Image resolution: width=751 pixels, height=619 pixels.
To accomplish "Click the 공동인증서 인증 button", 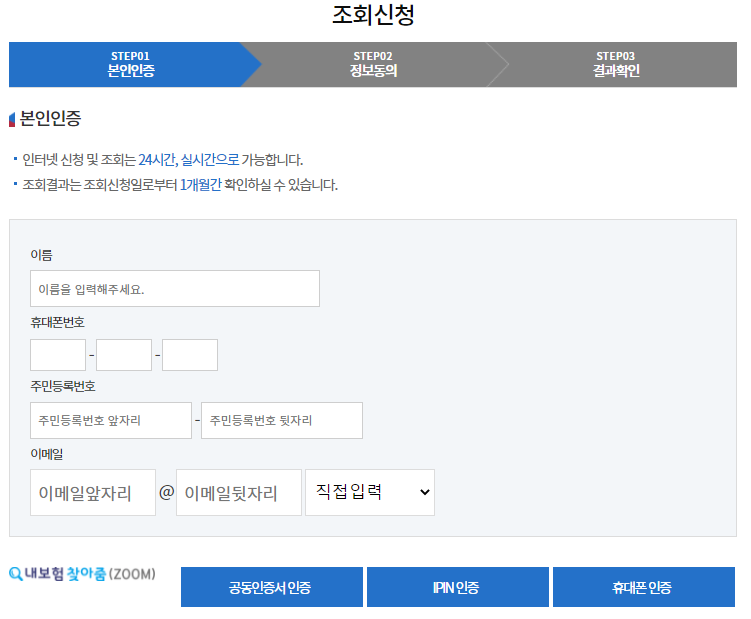I will pos(272,587).
